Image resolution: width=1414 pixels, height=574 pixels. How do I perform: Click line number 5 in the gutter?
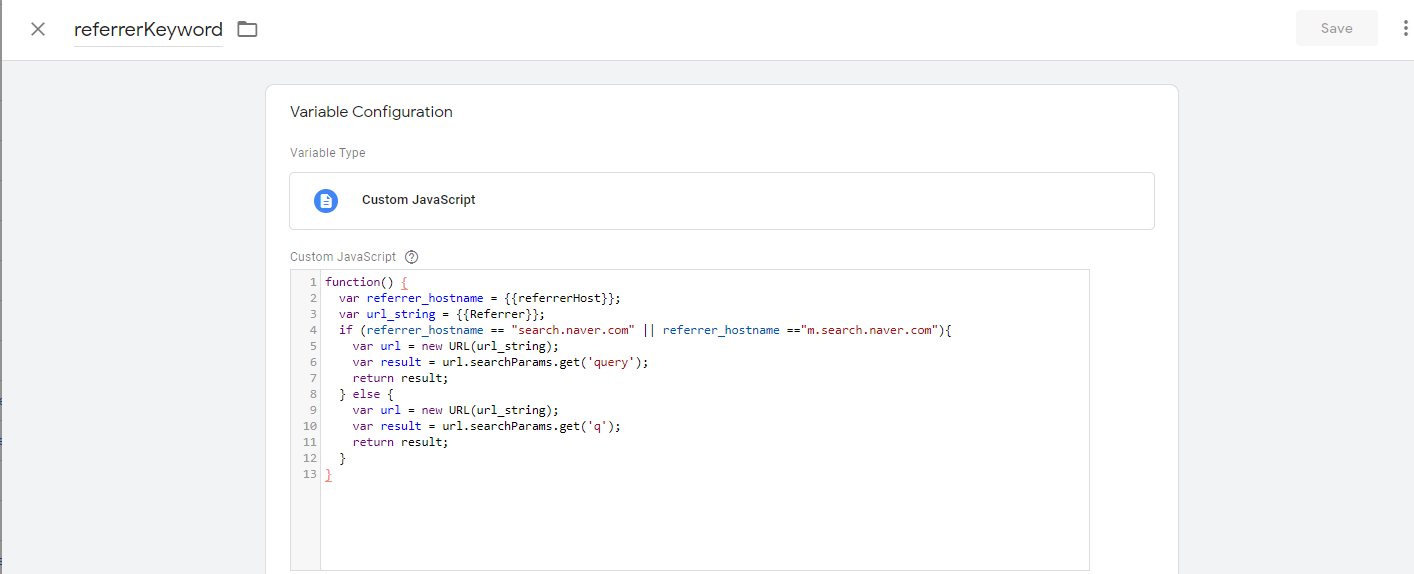(x=313, y=346)
